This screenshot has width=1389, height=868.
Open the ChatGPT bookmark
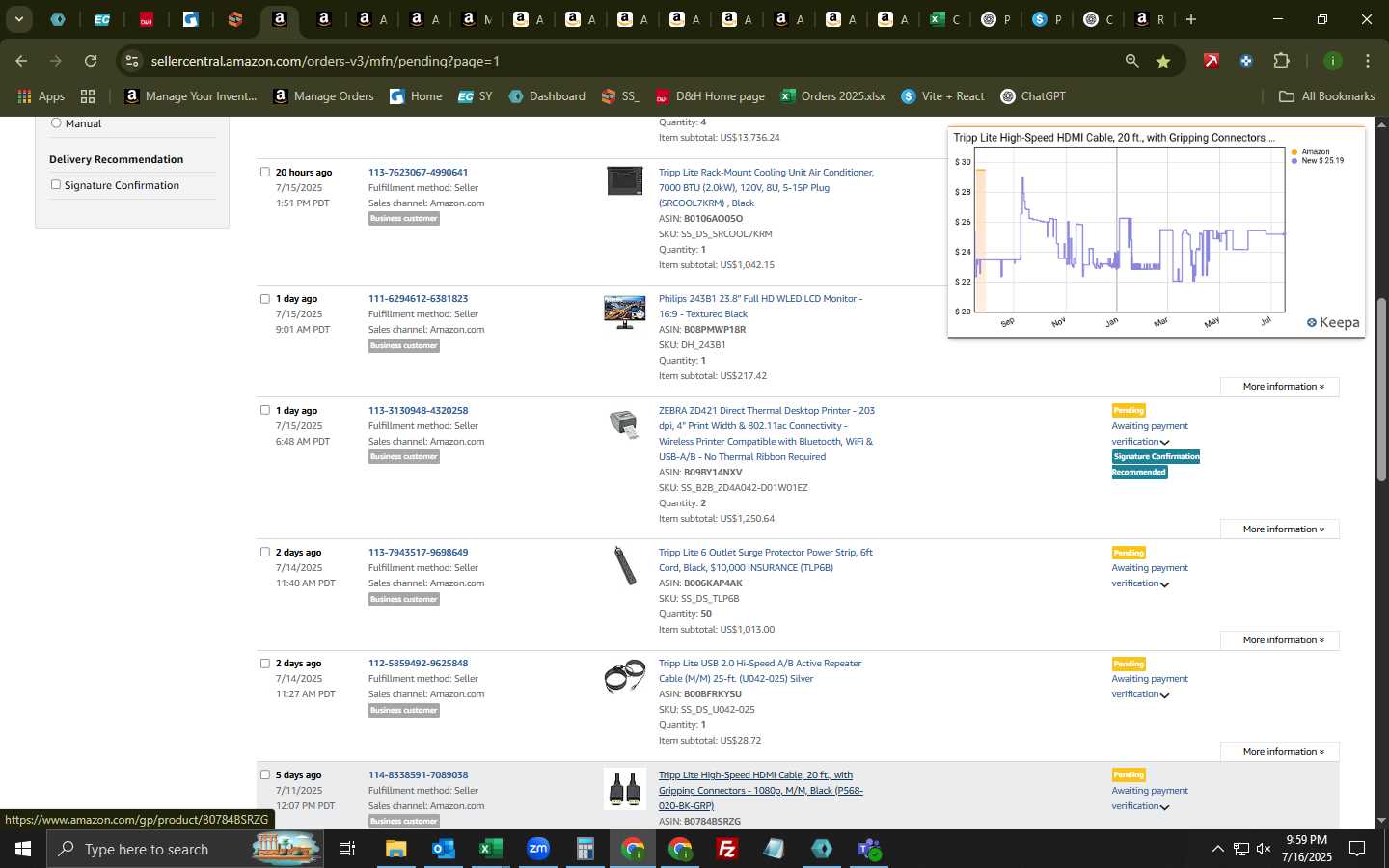[x=1032, y=96]
